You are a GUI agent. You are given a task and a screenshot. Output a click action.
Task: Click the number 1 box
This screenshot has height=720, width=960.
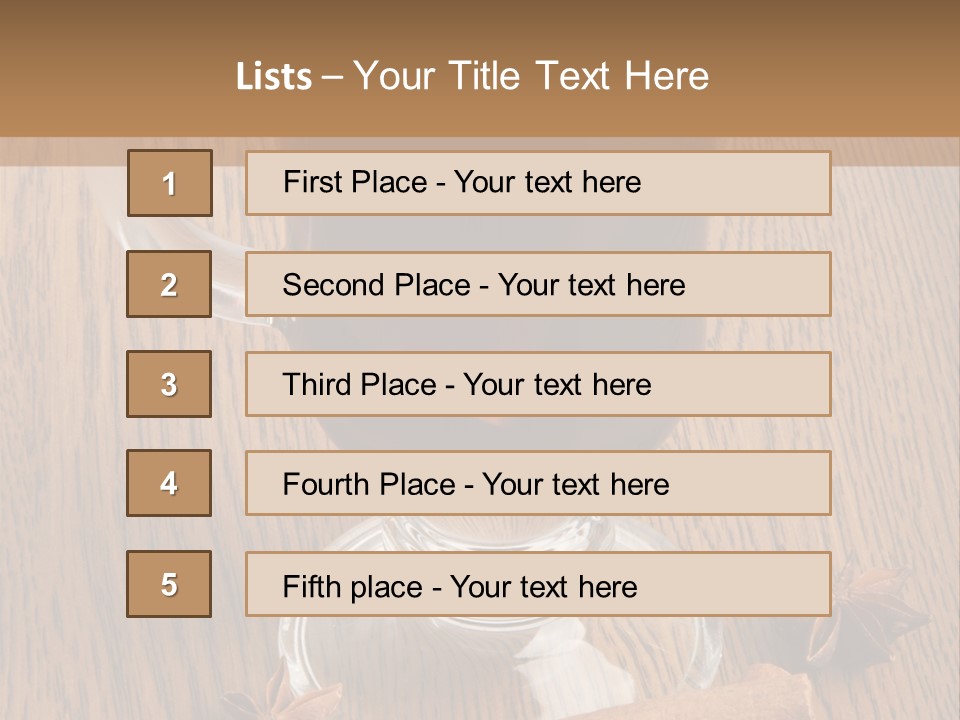point(170,183)
